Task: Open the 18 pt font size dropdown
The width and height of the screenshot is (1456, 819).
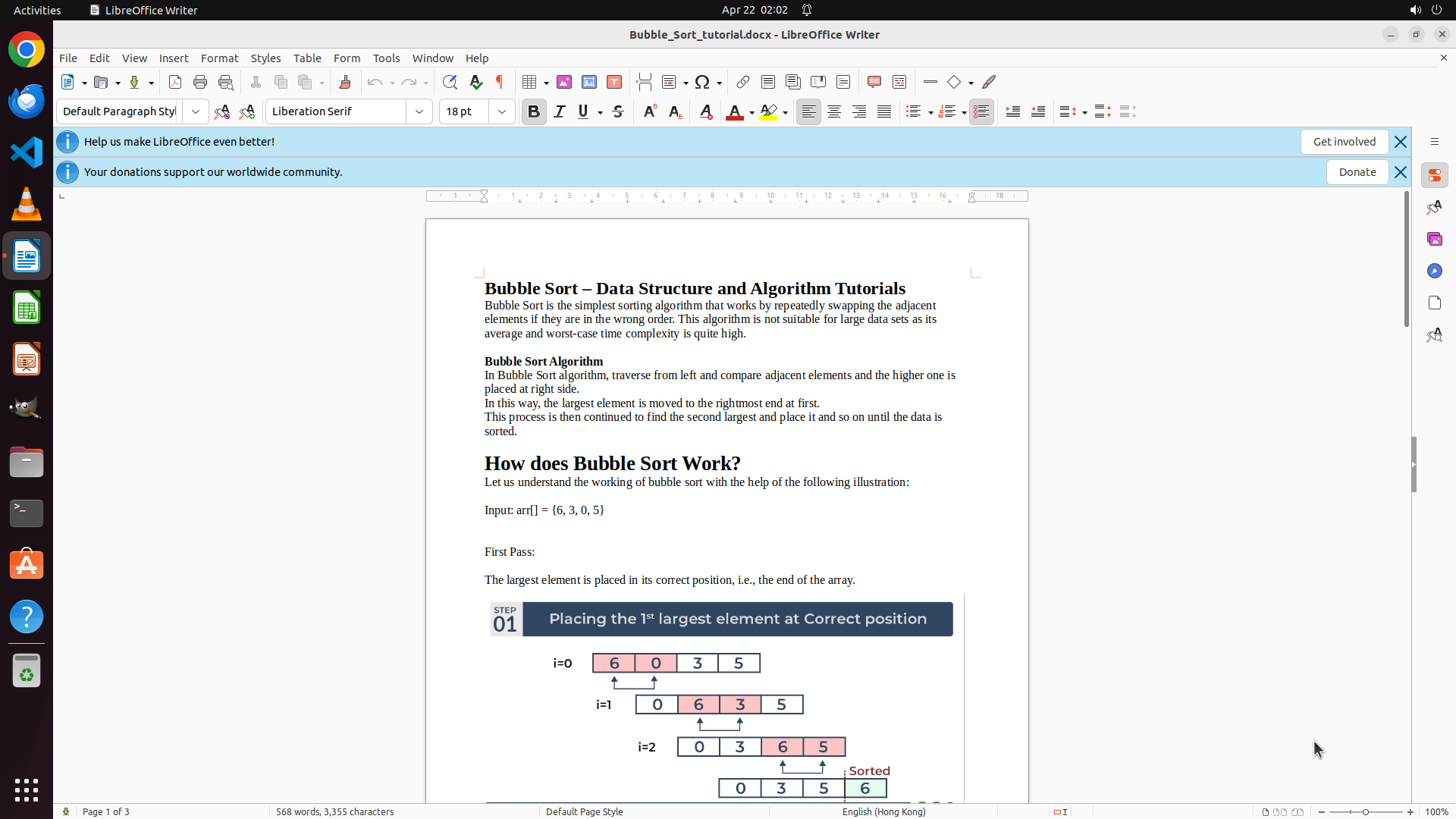Action: tap(502, 111)
